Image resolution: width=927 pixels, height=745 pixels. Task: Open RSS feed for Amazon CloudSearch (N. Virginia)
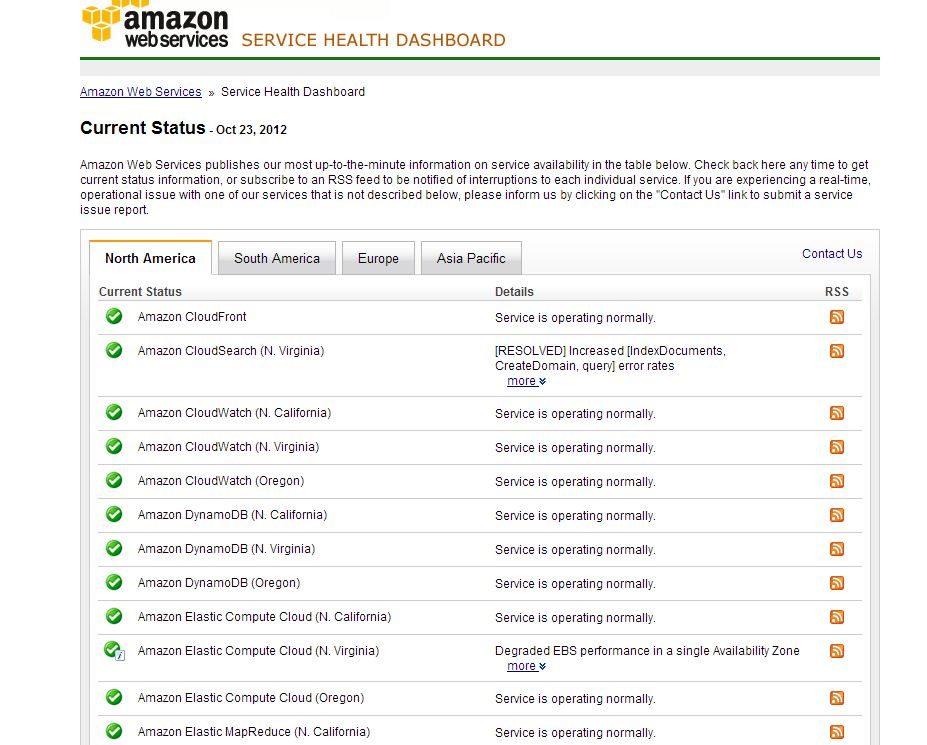(837, 351)
